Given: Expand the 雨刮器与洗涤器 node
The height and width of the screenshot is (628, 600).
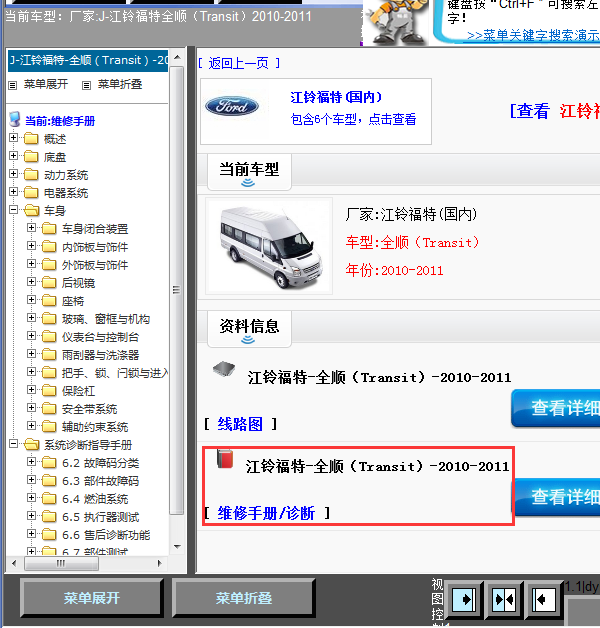Looking at the screenshot, I should pyautogui.click(x=31, y=354).
